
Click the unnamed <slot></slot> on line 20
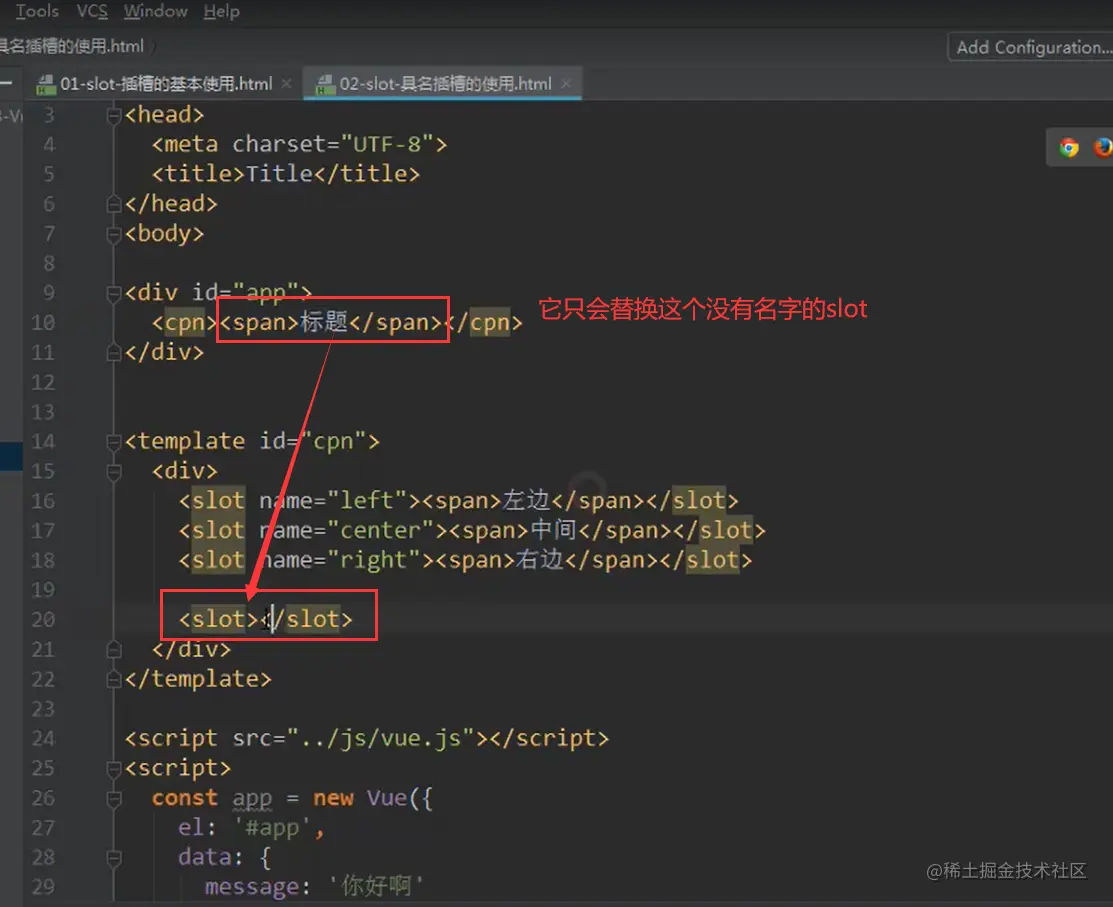coord(265,620)
